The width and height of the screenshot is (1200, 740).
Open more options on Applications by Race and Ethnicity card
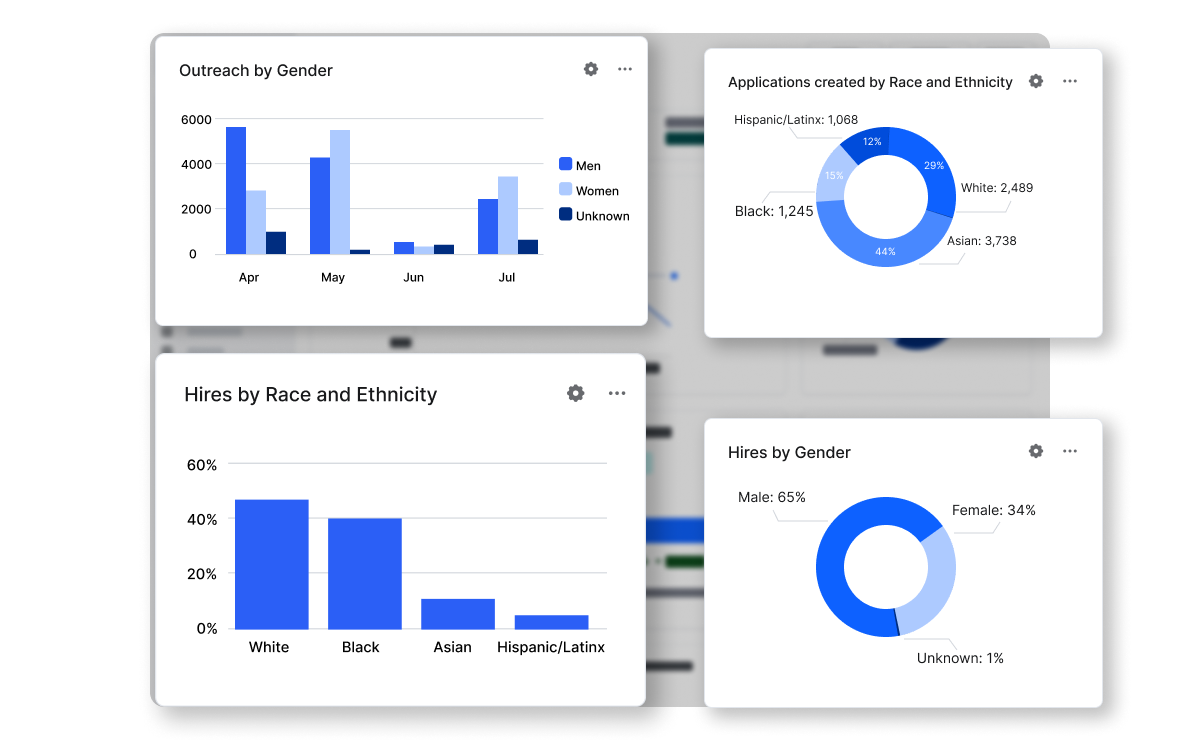(x=1070, y=81)
